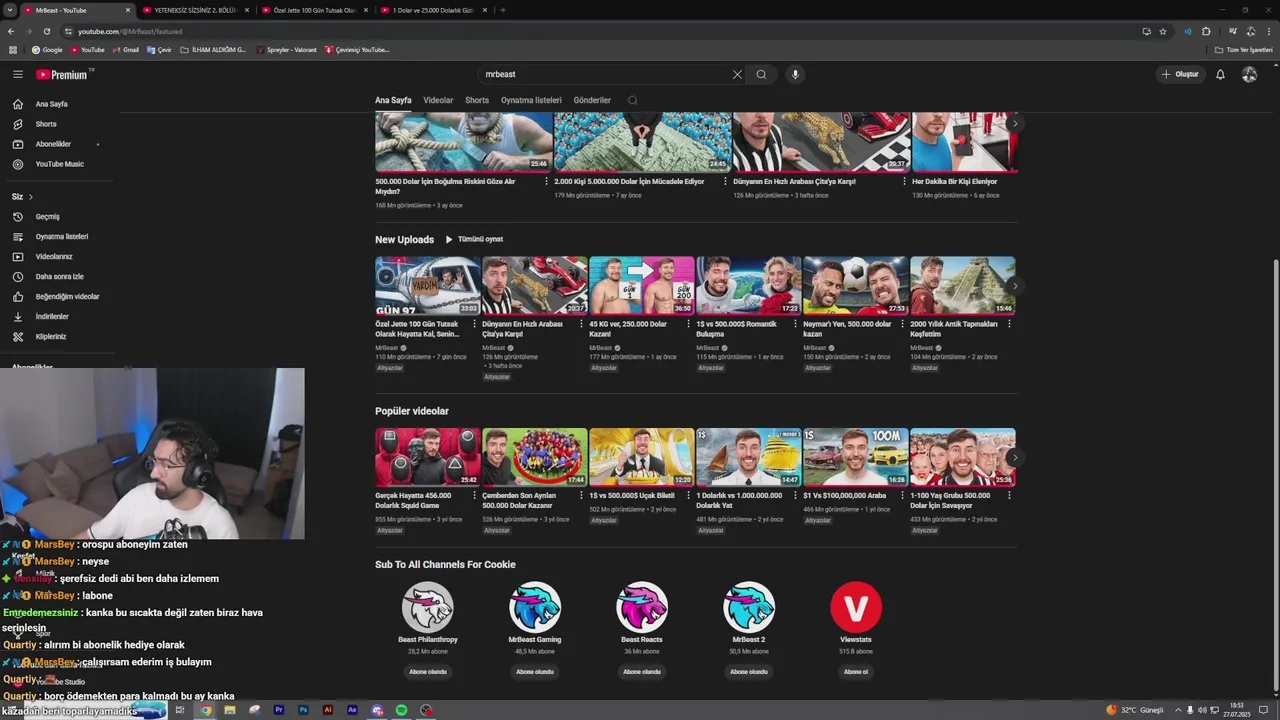Switch to the Shorts channel tab

pos(477,100)
